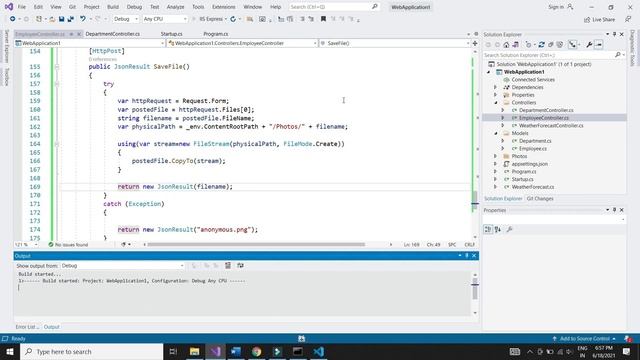Switch to Program.cs tab
Viewport: 640px width, 360px height.
point(216,34)
